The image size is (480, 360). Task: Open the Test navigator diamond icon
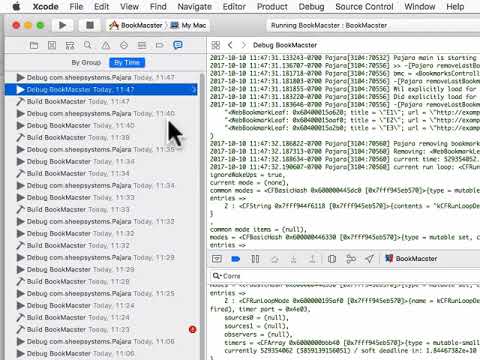click(x=124, y=45)
